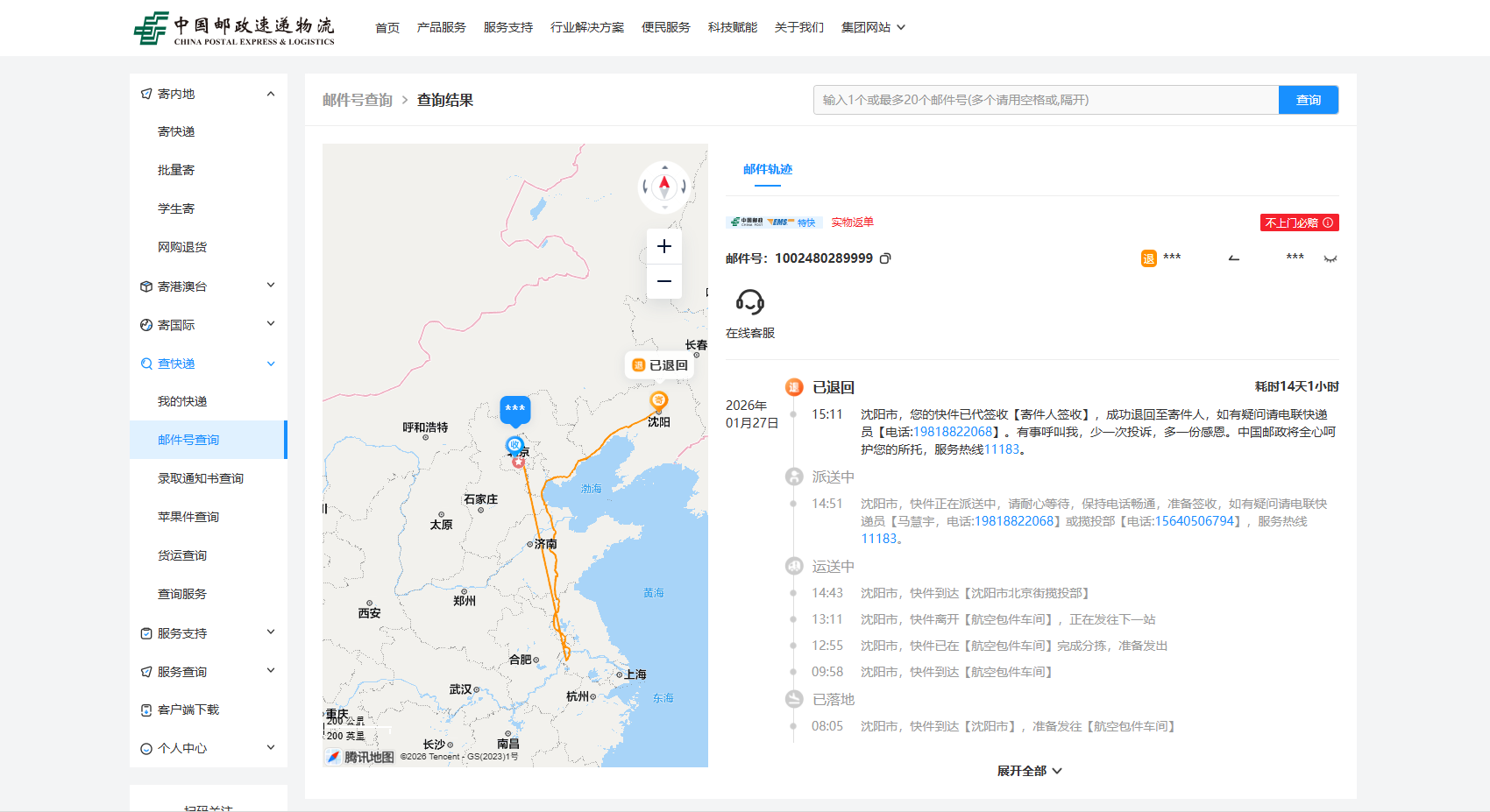Click the blue 查询 search button
The width and height of the screenshot is (1490, 812).
coord(1308,100)
